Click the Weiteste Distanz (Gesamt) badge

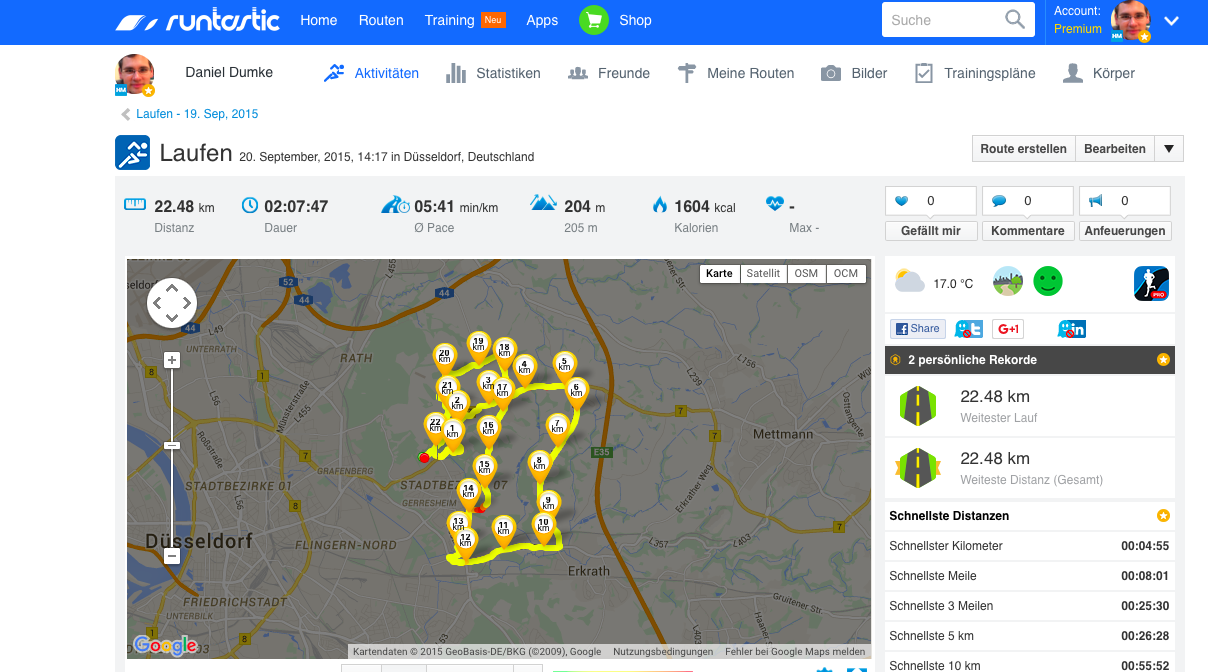916,467
